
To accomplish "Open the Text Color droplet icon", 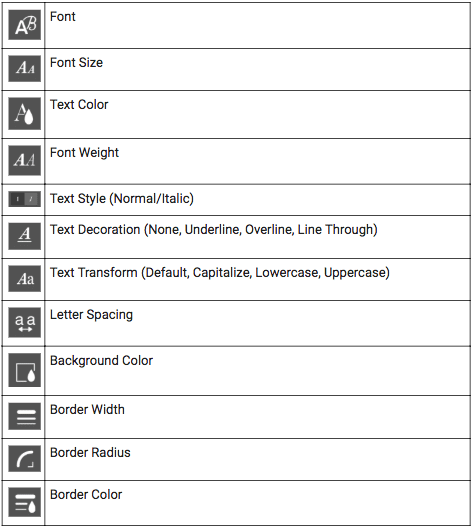I will [25, 114].
